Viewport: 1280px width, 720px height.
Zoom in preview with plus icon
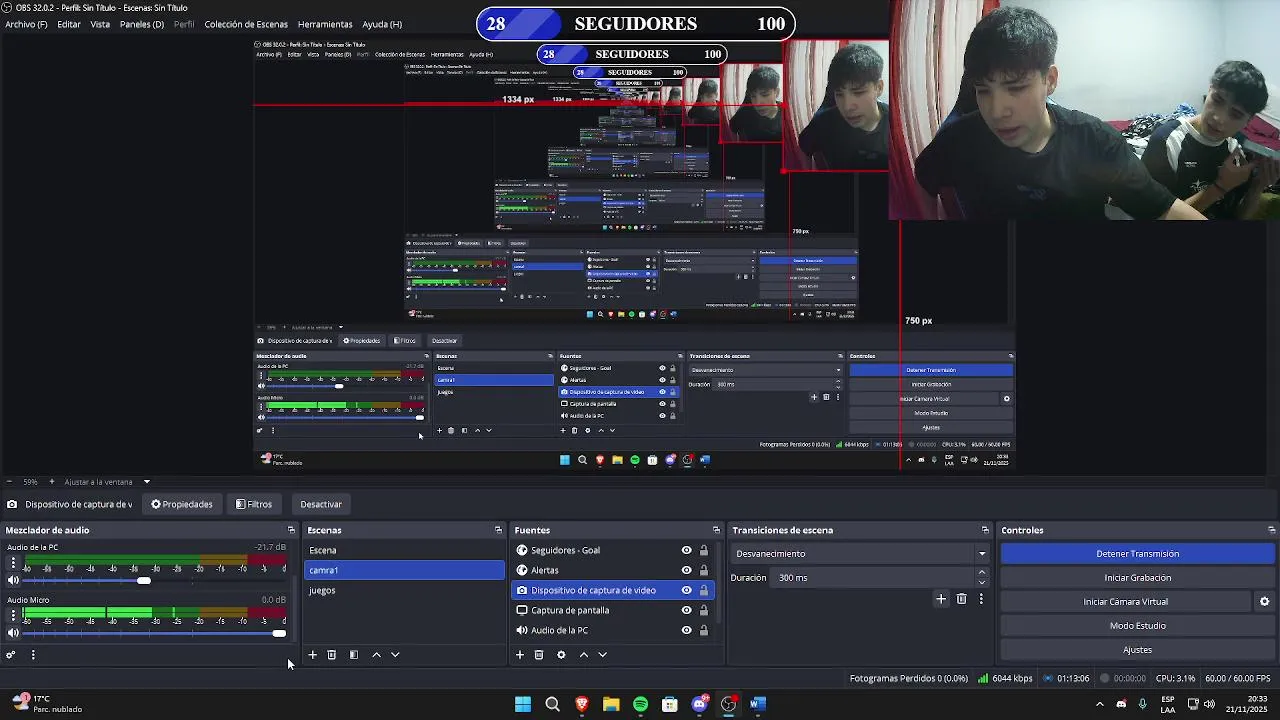(51, 482)
